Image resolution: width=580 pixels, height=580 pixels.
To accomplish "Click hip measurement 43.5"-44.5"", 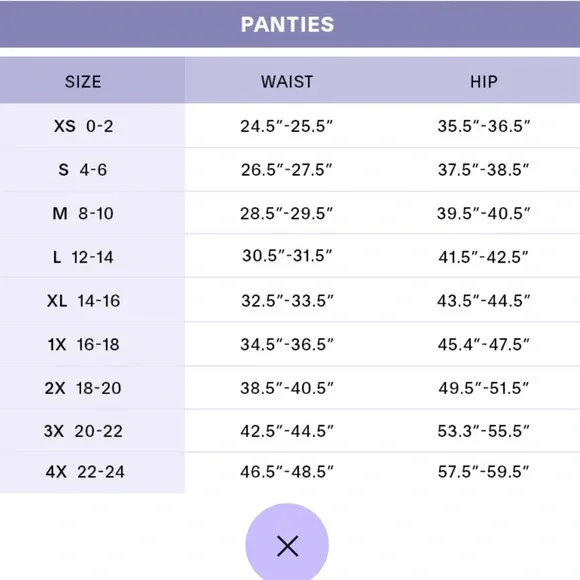I will [x=483, y=300].
